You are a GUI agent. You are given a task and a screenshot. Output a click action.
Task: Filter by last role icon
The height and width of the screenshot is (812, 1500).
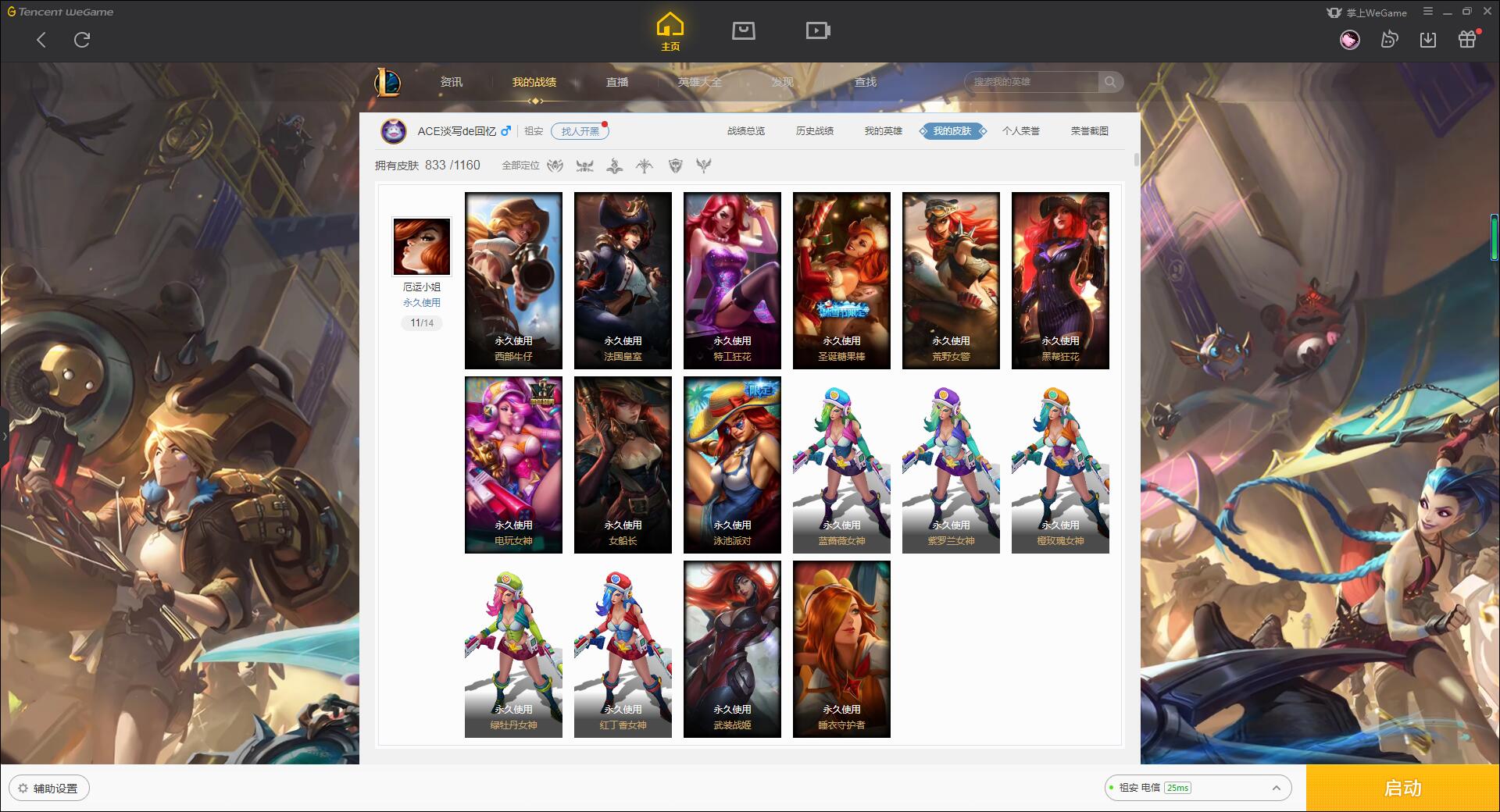point(704,166)
